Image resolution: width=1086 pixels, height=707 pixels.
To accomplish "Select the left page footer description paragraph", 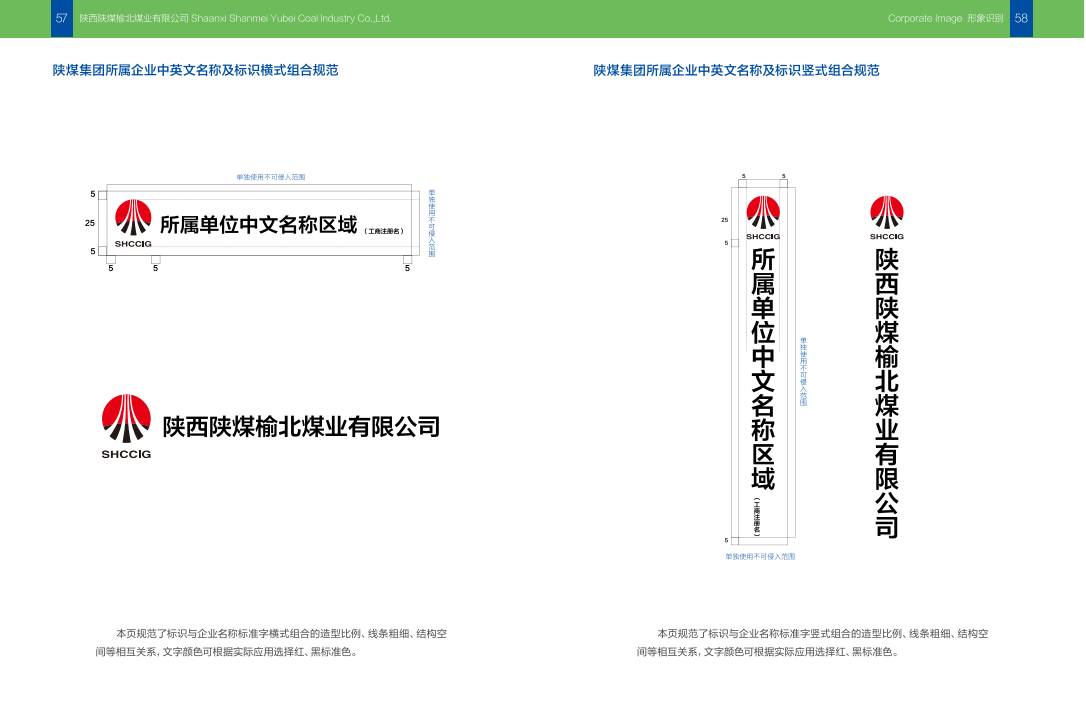I will (271, 642).
